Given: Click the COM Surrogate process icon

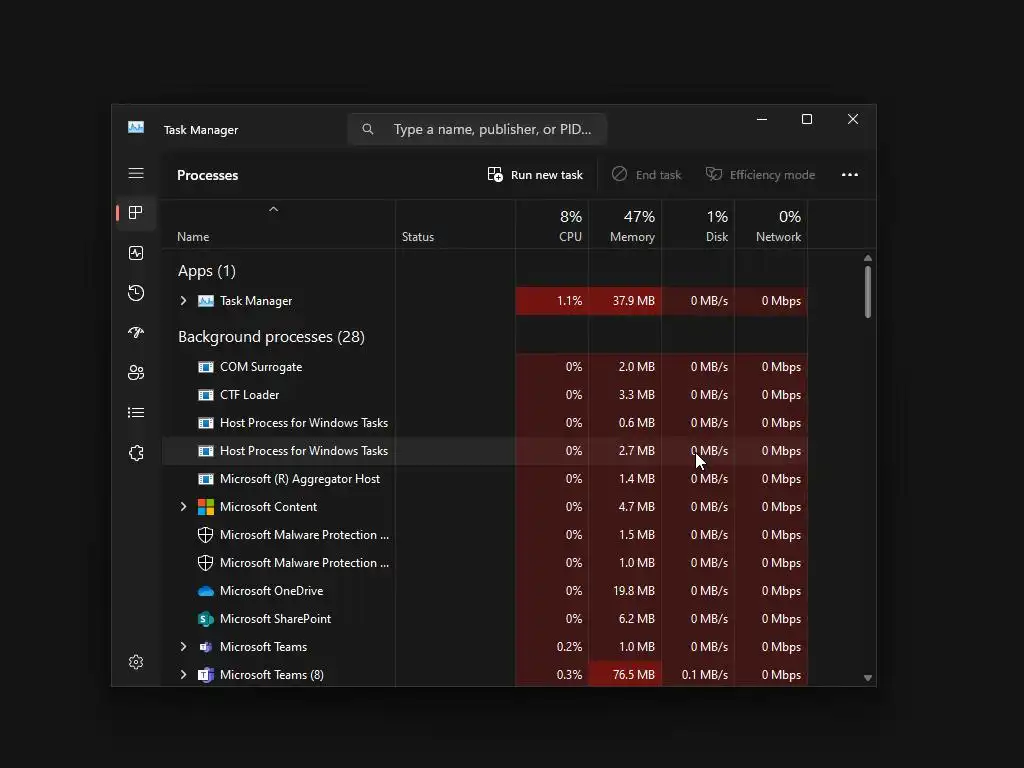Looking at the screenshot, I should (206, 367).
